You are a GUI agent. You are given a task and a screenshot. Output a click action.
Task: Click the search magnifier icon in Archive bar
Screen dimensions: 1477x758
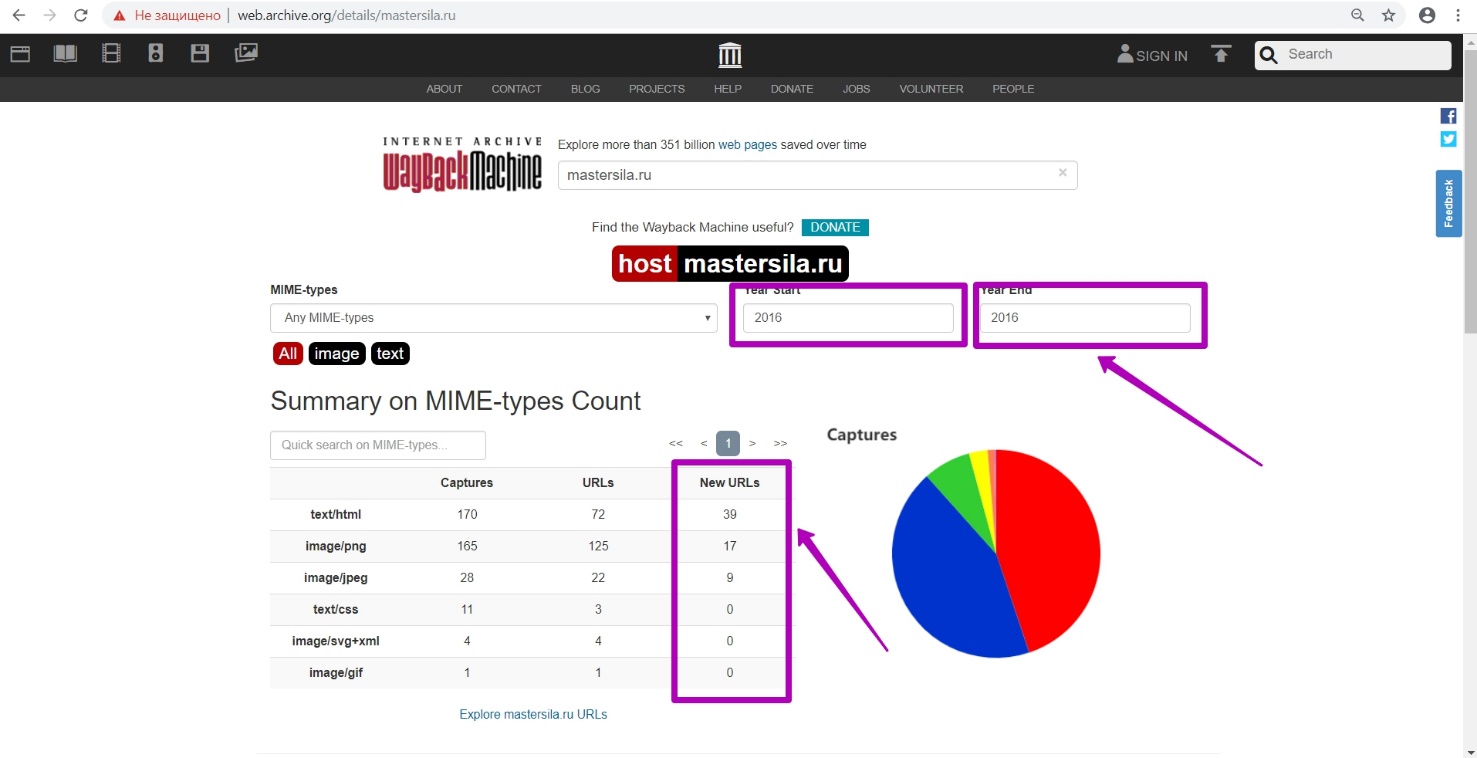(x=1269, y=55)
